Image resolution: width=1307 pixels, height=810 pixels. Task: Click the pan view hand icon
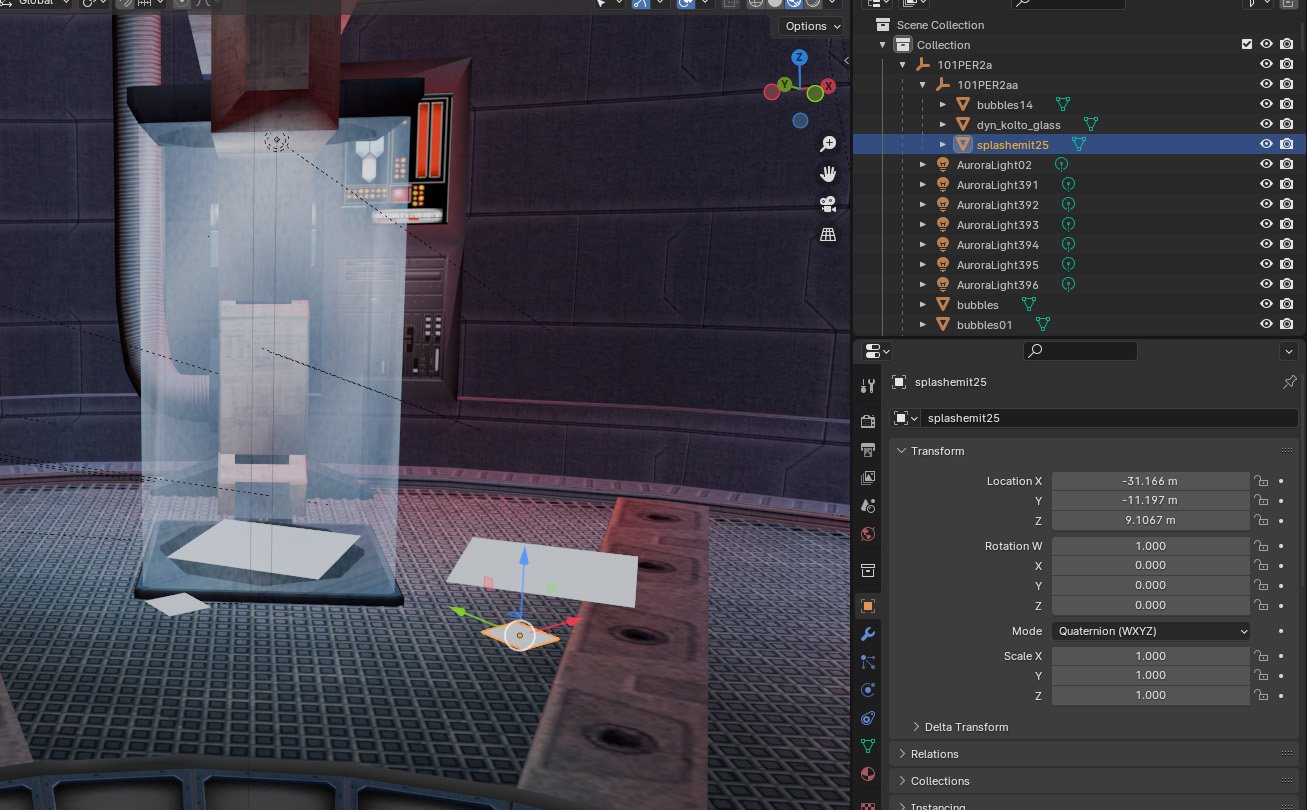[x=828, y=174]
